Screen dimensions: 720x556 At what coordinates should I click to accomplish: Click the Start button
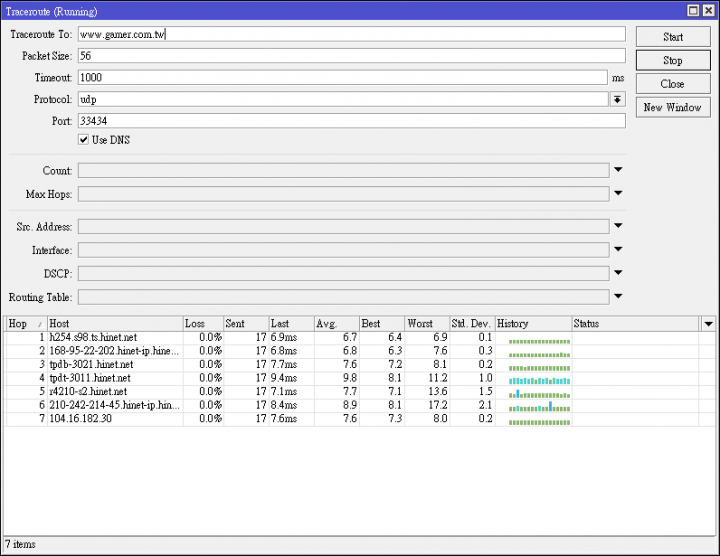[x=673, y=37]
